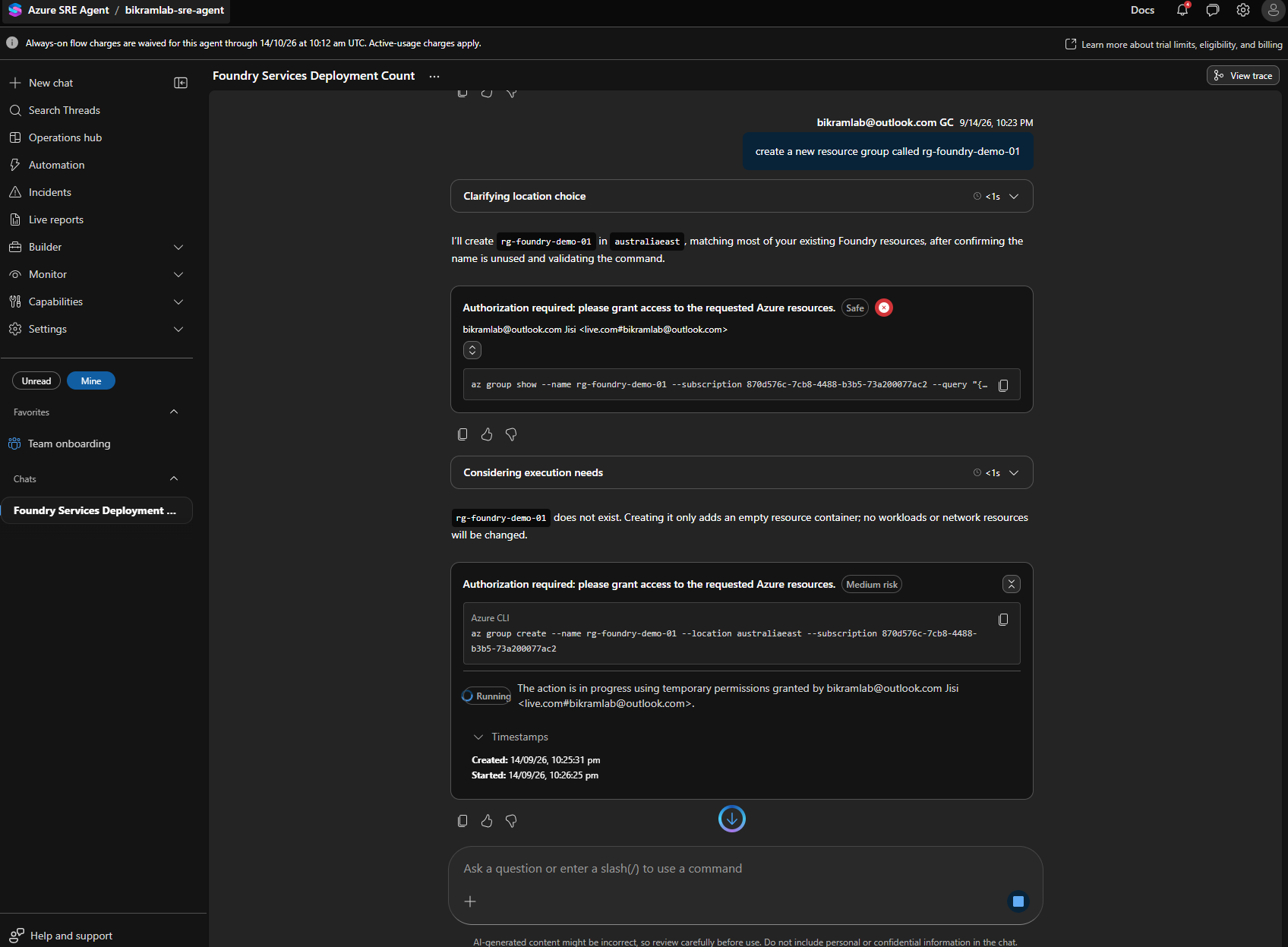Viewport: 1288px width, 947px height.
Task: Thumbs down the last response
Action: tap(511, 821)
